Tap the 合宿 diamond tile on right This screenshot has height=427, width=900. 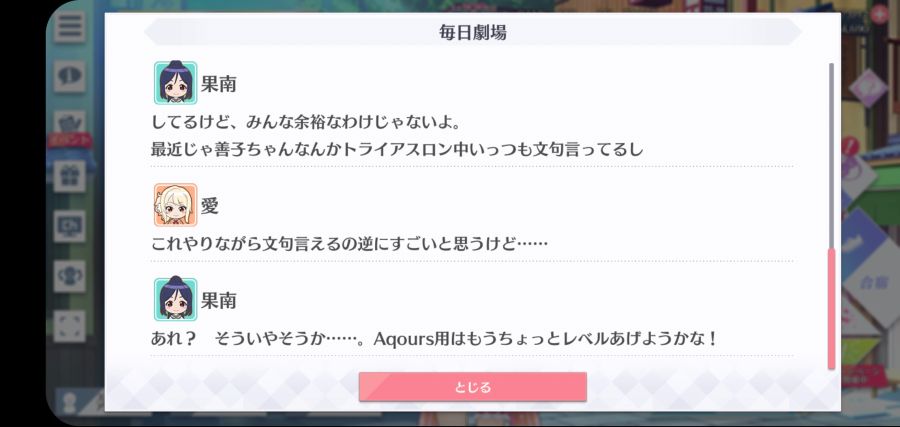[x=875, y=283]
